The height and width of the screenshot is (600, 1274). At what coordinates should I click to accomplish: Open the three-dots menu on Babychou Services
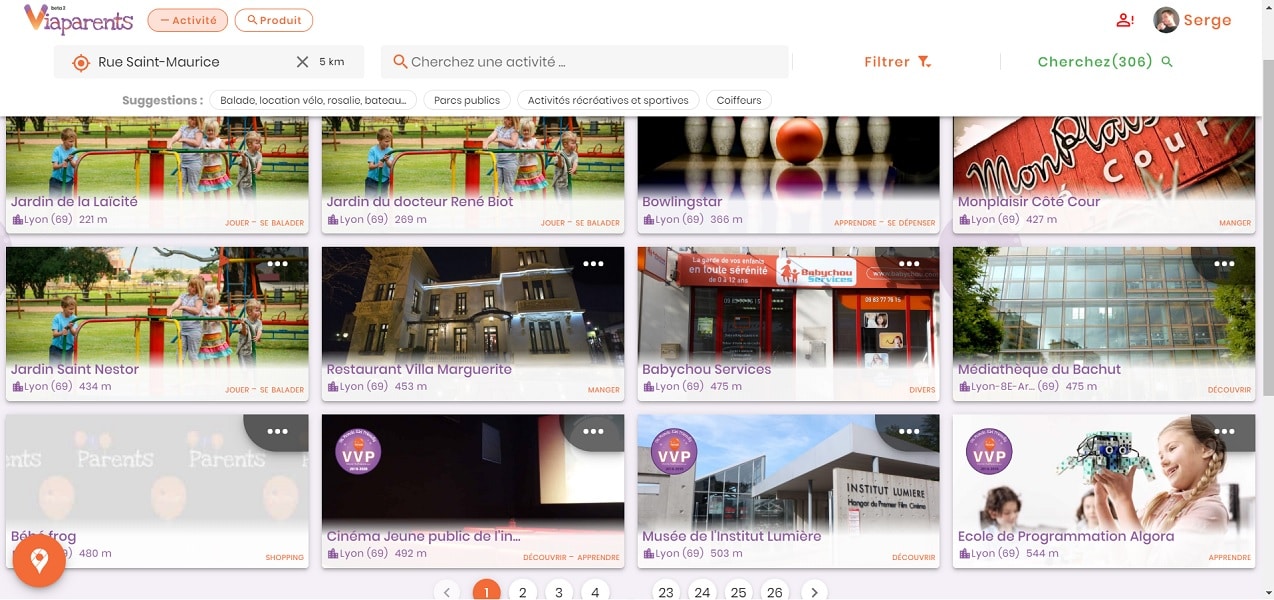pyautogui.click(x=909, y=264)
